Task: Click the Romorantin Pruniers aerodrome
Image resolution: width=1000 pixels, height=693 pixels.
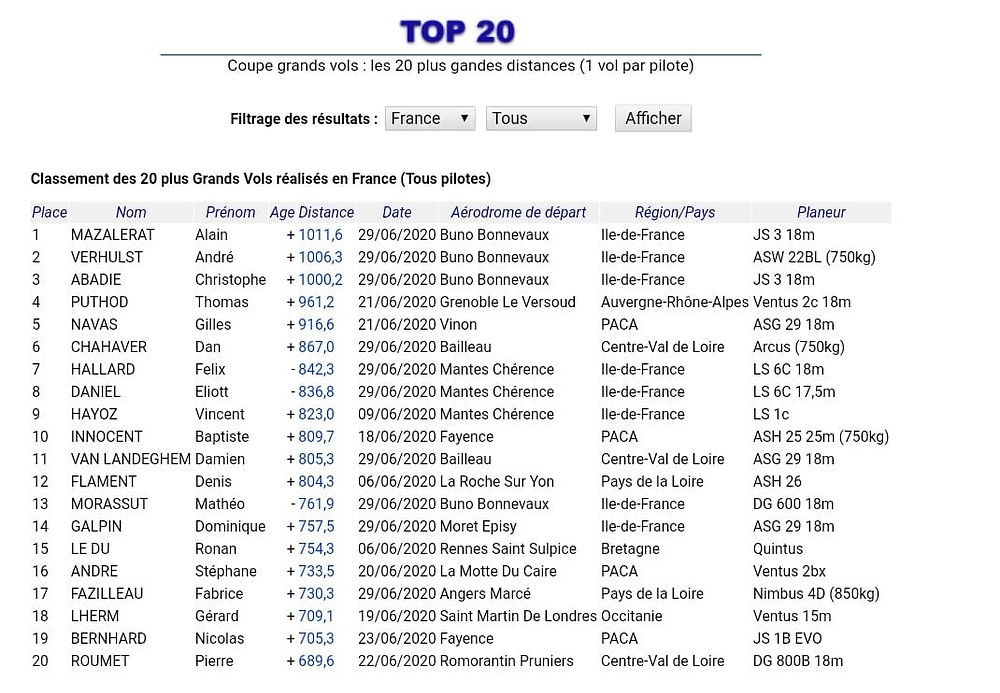Action: 507,660
